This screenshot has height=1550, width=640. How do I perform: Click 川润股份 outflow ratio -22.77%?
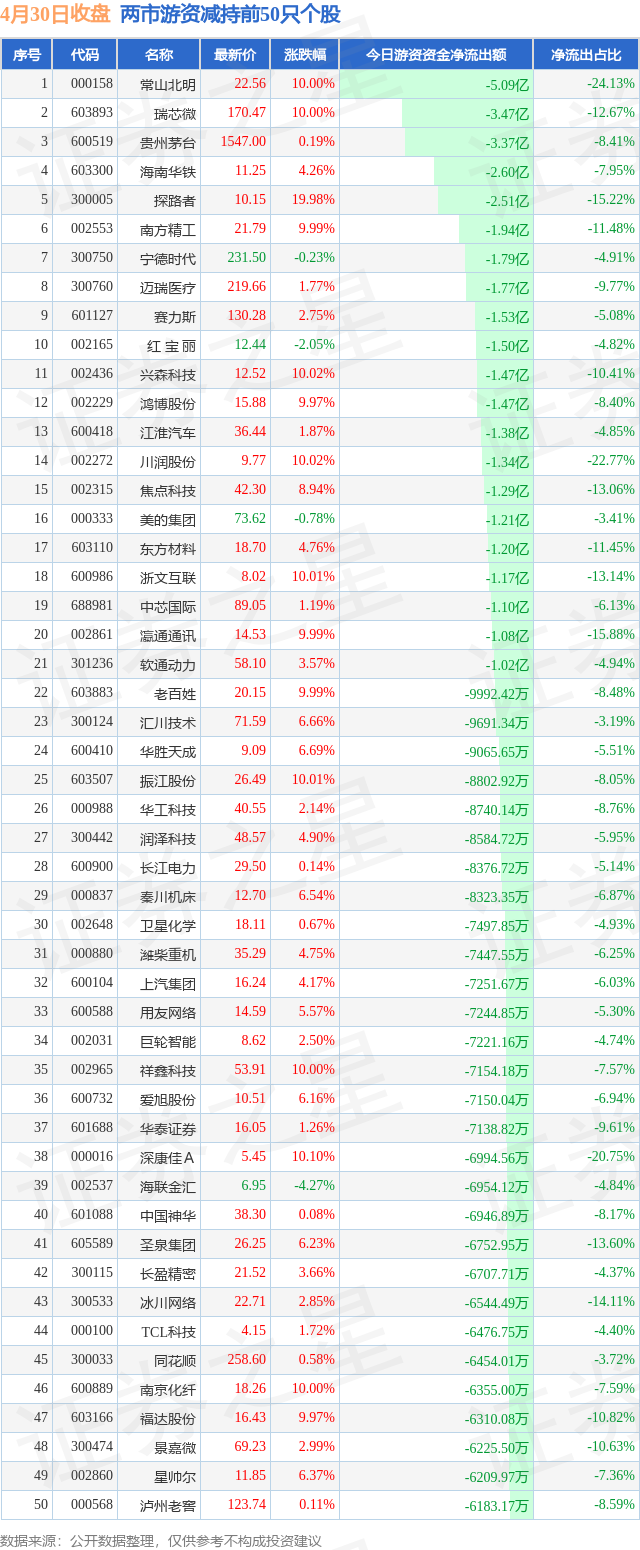[611, 461]
